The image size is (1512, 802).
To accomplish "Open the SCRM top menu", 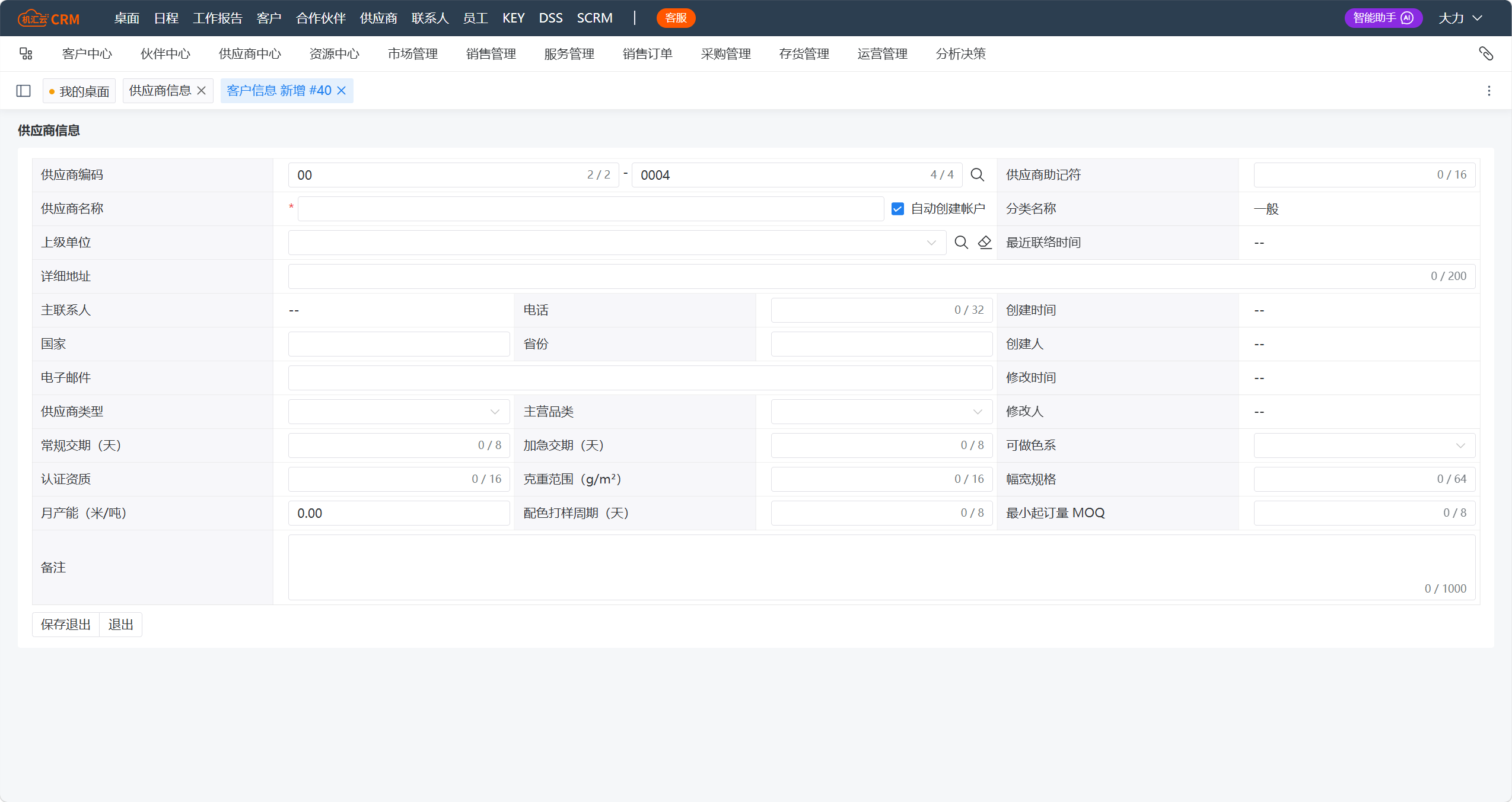I will (x=595, y=18).
